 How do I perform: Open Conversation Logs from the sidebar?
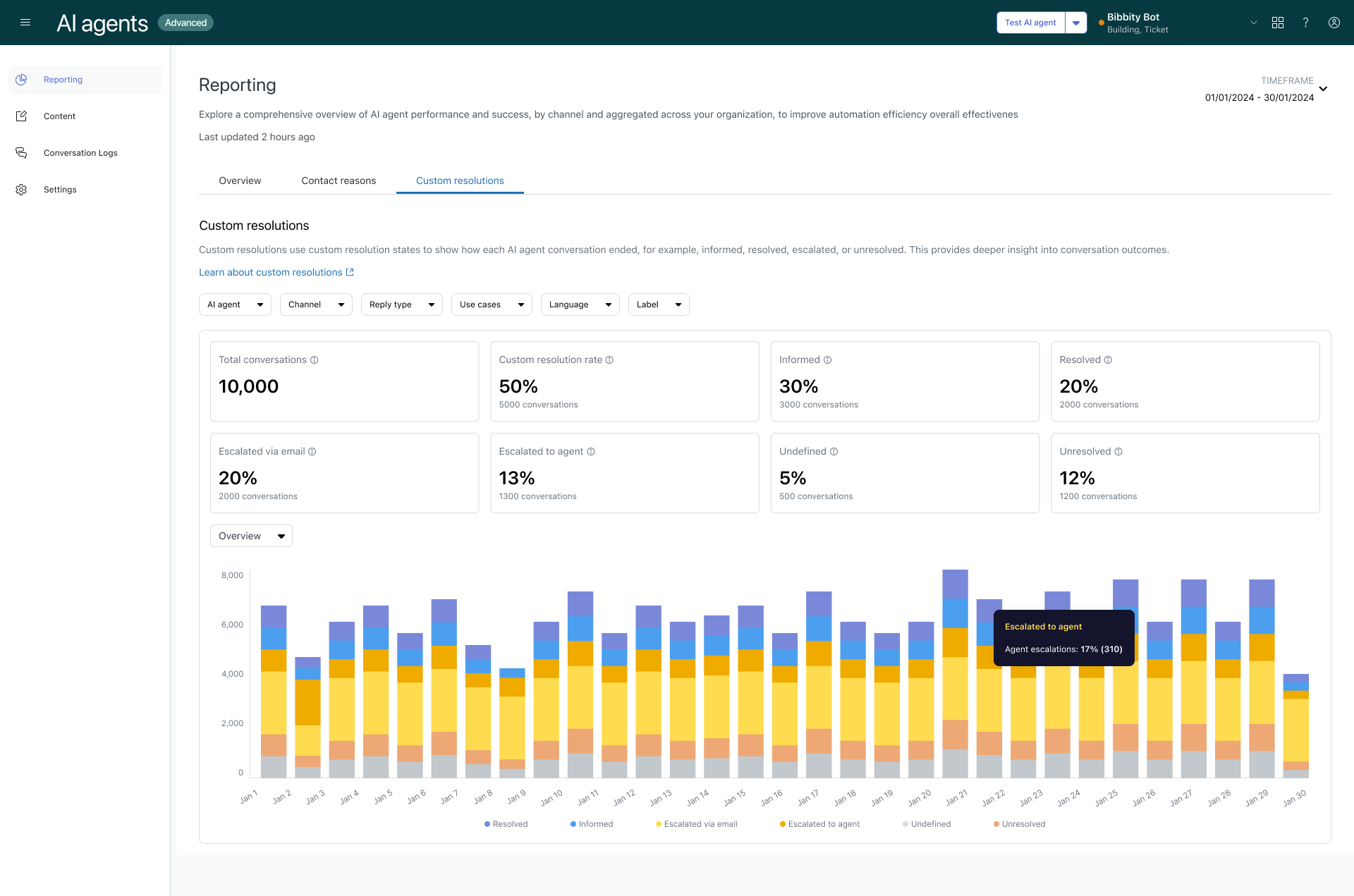click(80, 152)
